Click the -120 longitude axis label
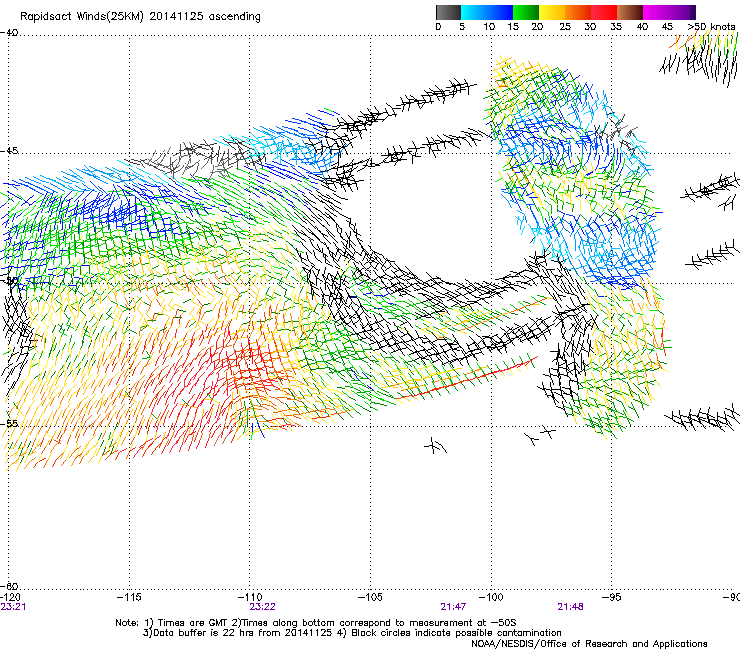The height and width of the screenshot is (650, 740). (10, 597)
